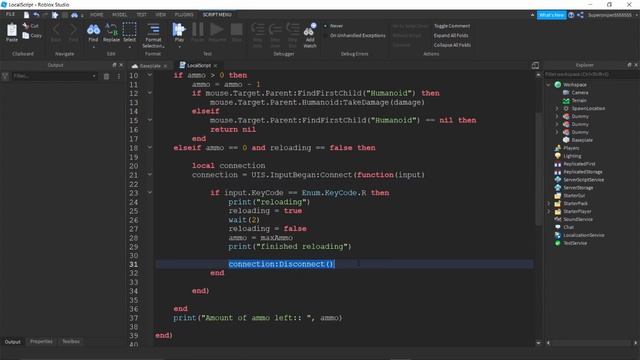Viewport: 640px width, 360px height.
Task: Select the Players service
Action: click(571, 148)
